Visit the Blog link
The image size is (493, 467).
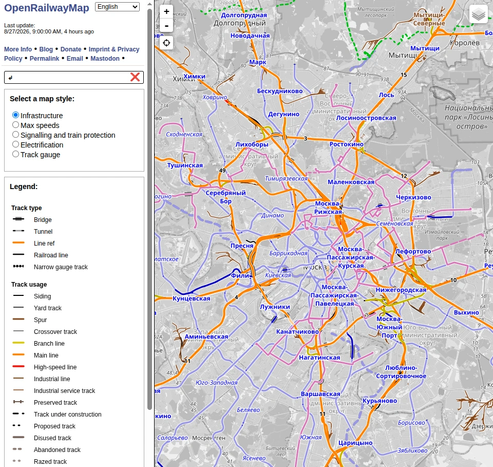pyautogui.click(x=46, y=49)
